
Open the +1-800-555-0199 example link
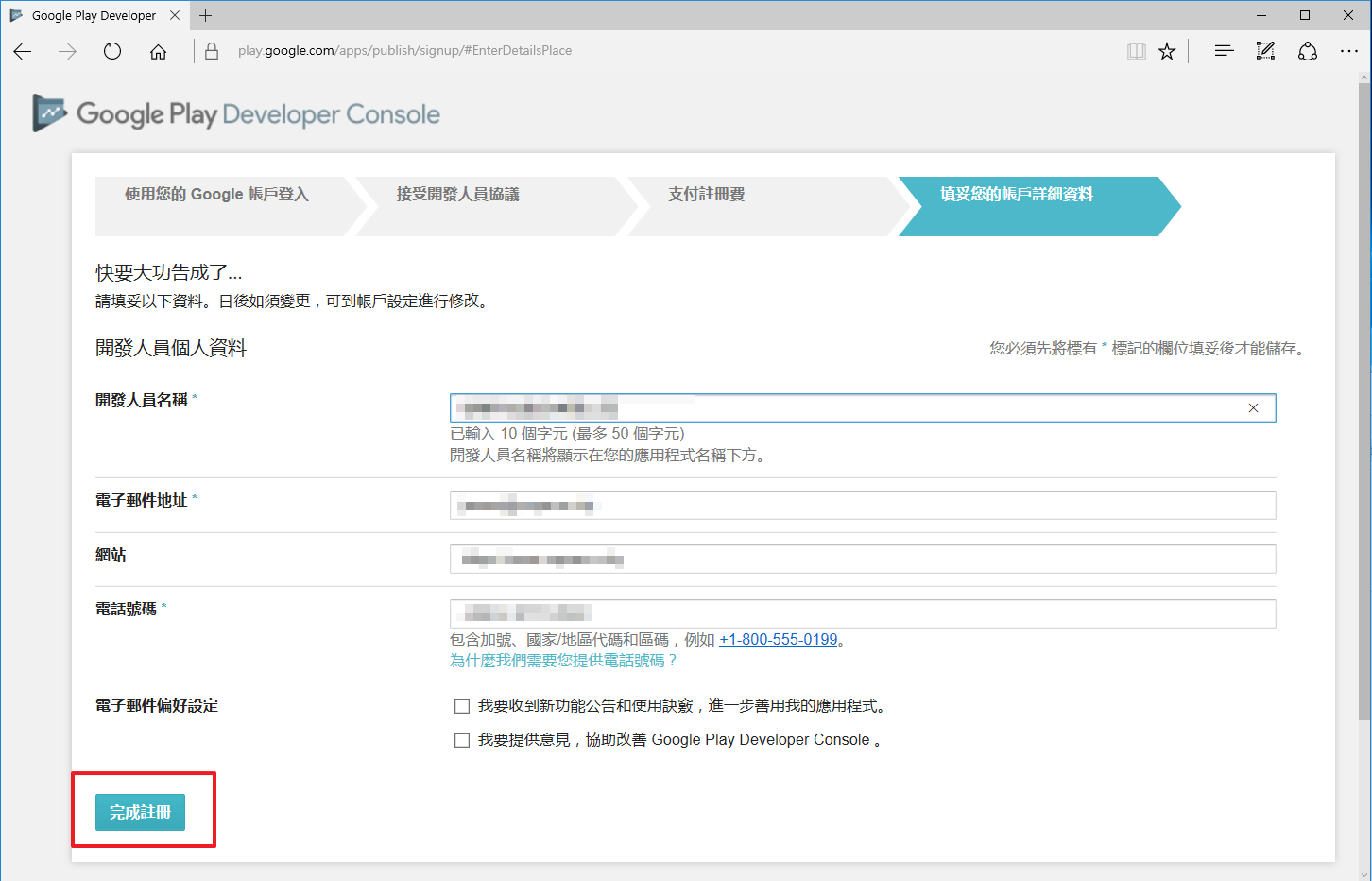779,640
